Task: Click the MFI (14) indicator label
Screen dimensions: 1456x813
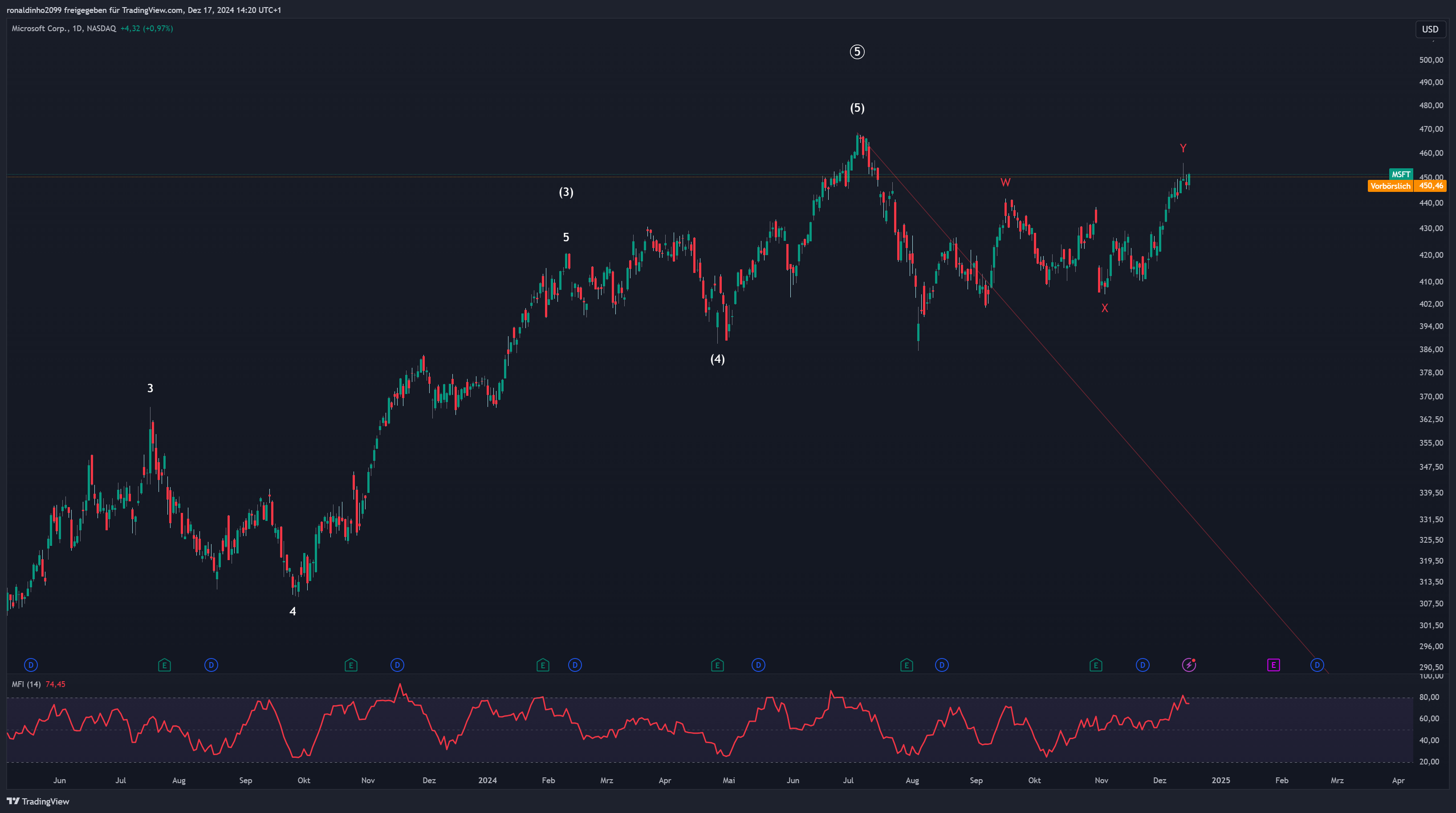Action: point(26,684)
